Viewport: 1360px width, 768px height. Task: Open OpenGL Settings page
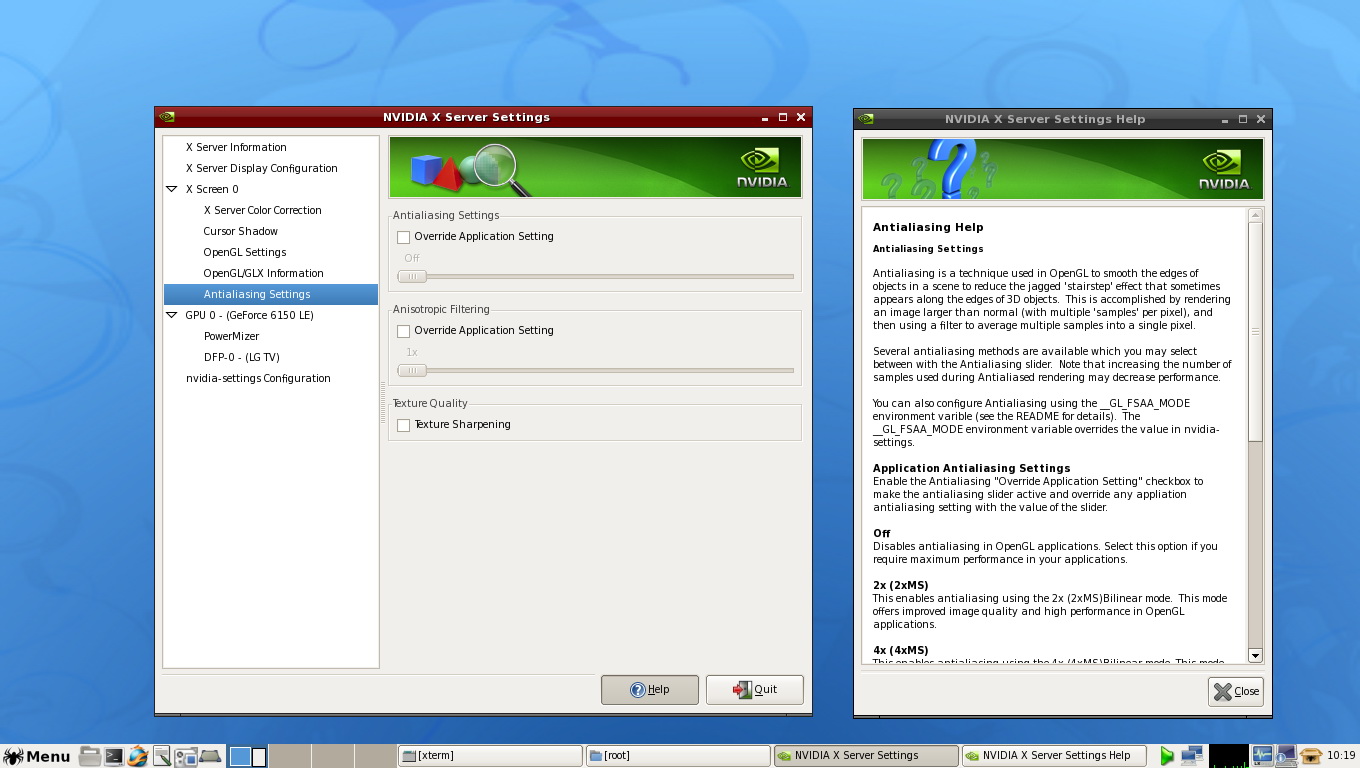(x=244, y=252)
